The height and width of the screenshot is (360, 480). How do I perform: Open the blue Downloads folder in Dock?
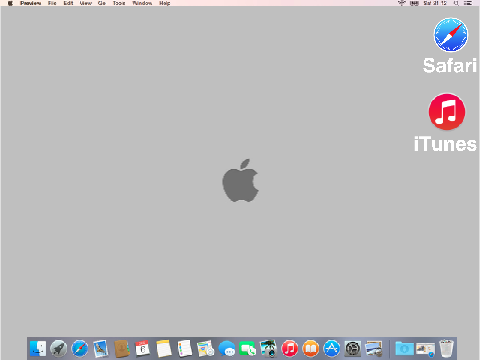404,349
